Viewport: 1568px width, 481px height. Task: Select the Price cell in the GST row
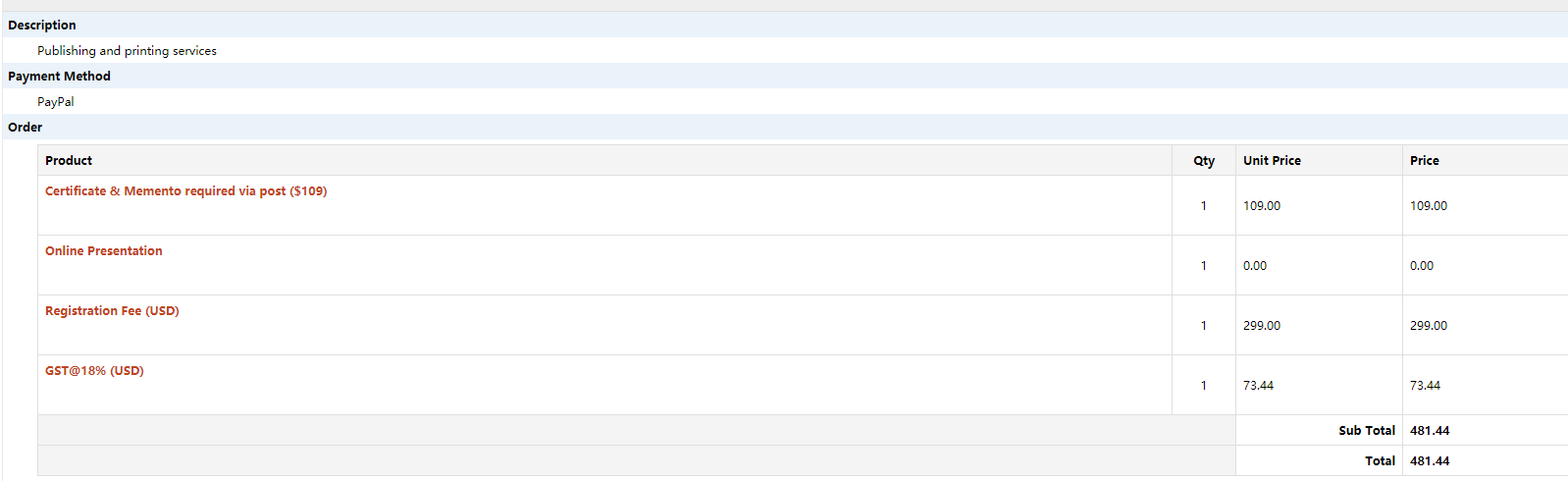click(1426, 386)
